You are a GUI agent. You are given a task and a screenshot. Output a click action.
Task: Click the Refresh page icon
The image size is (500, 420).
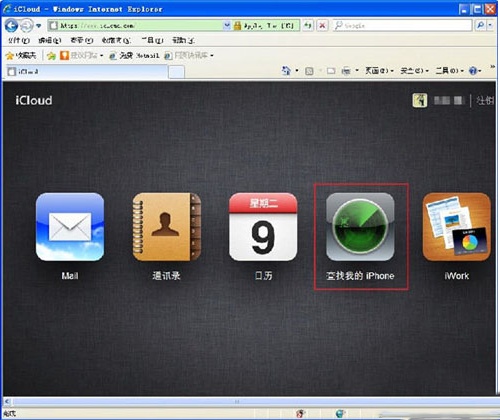click(308, 25)
